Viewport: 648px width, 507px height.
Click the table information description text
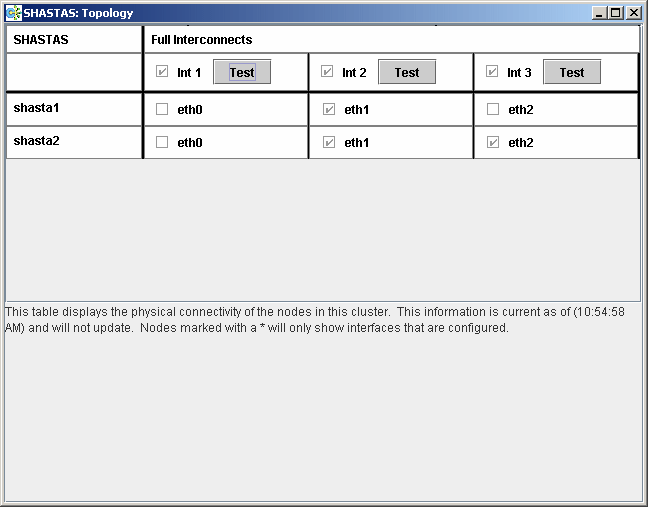point(315,319)
